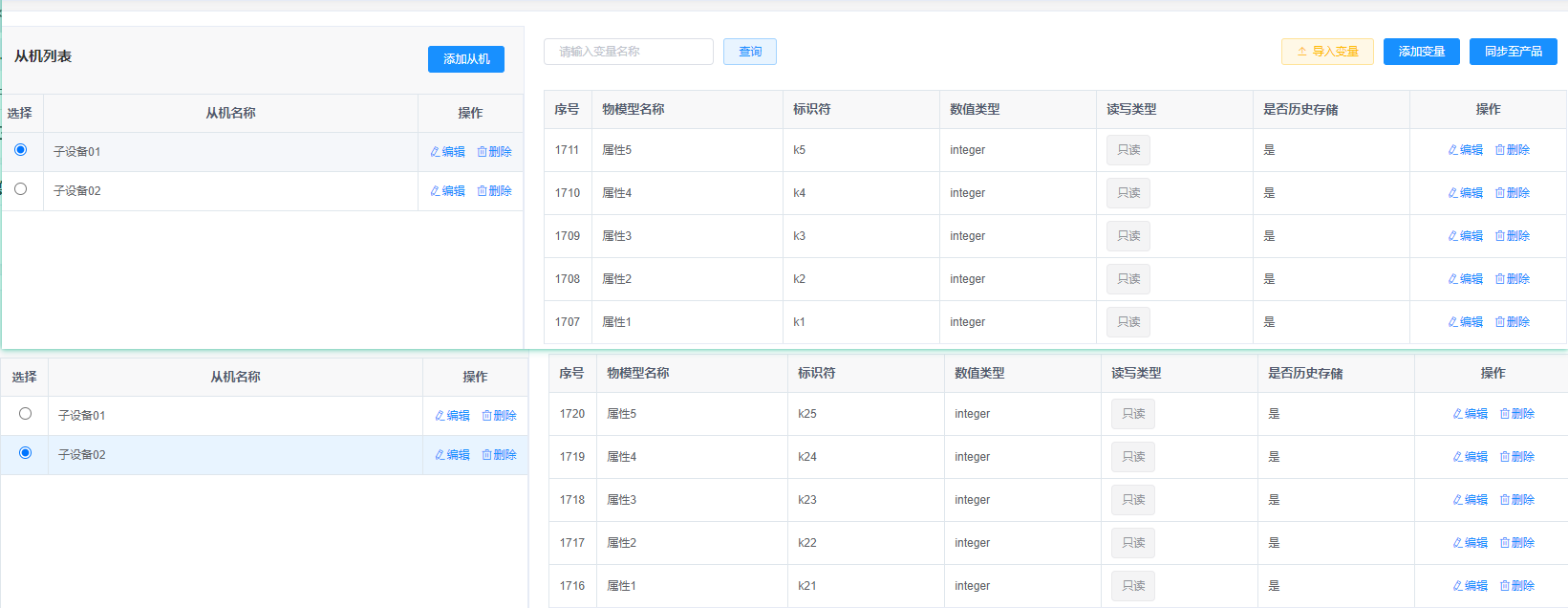Delete the k23 variable in row 1718

[x=1516, y=500]
